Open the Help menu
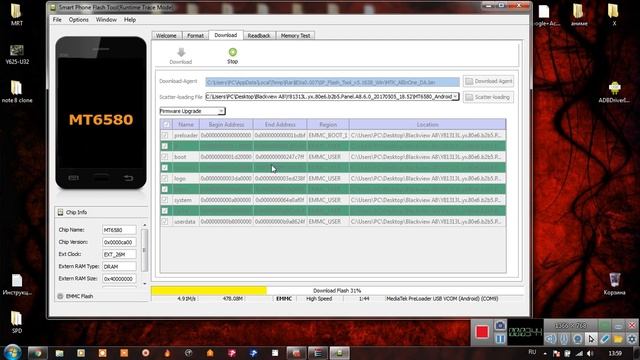This screenshot has height=360, width=640. tap(130, 20)
